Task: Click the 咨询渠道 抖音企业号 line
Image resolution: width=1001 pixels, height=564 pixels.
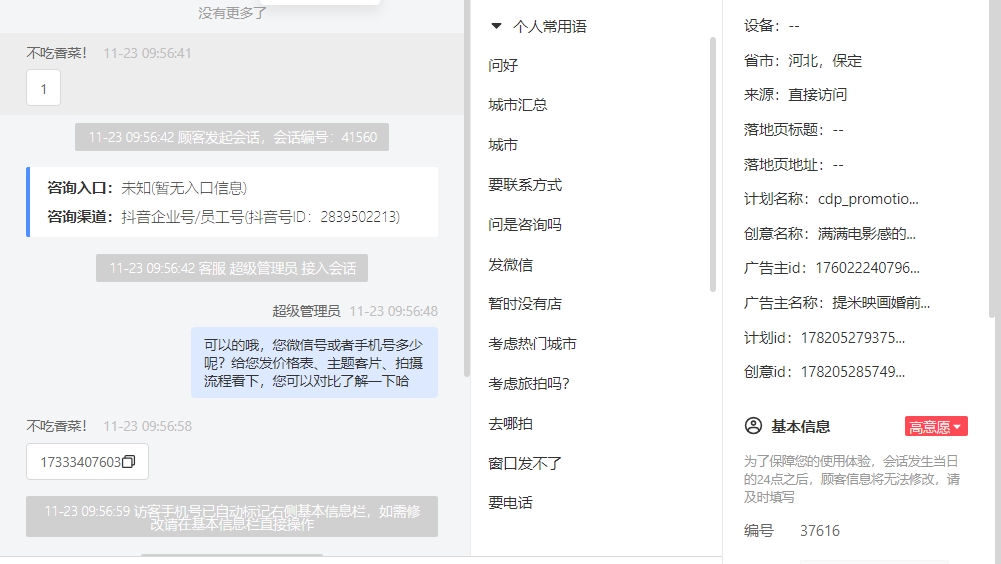Action: coord(223,217)
